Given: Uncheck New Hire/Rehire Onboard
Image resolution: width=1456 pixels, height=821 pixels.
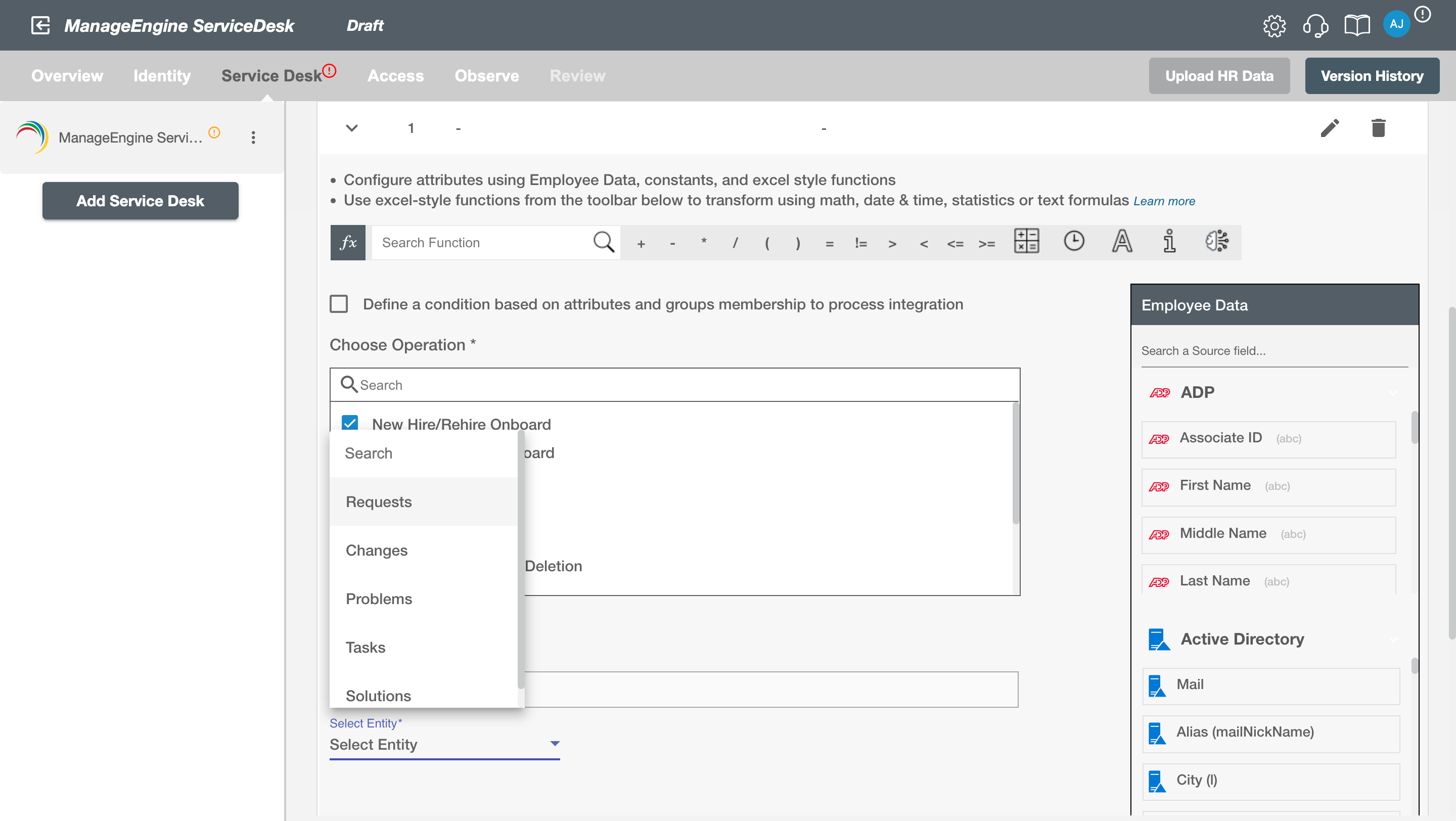Looking at the screenshot, I should click(350, 423).
